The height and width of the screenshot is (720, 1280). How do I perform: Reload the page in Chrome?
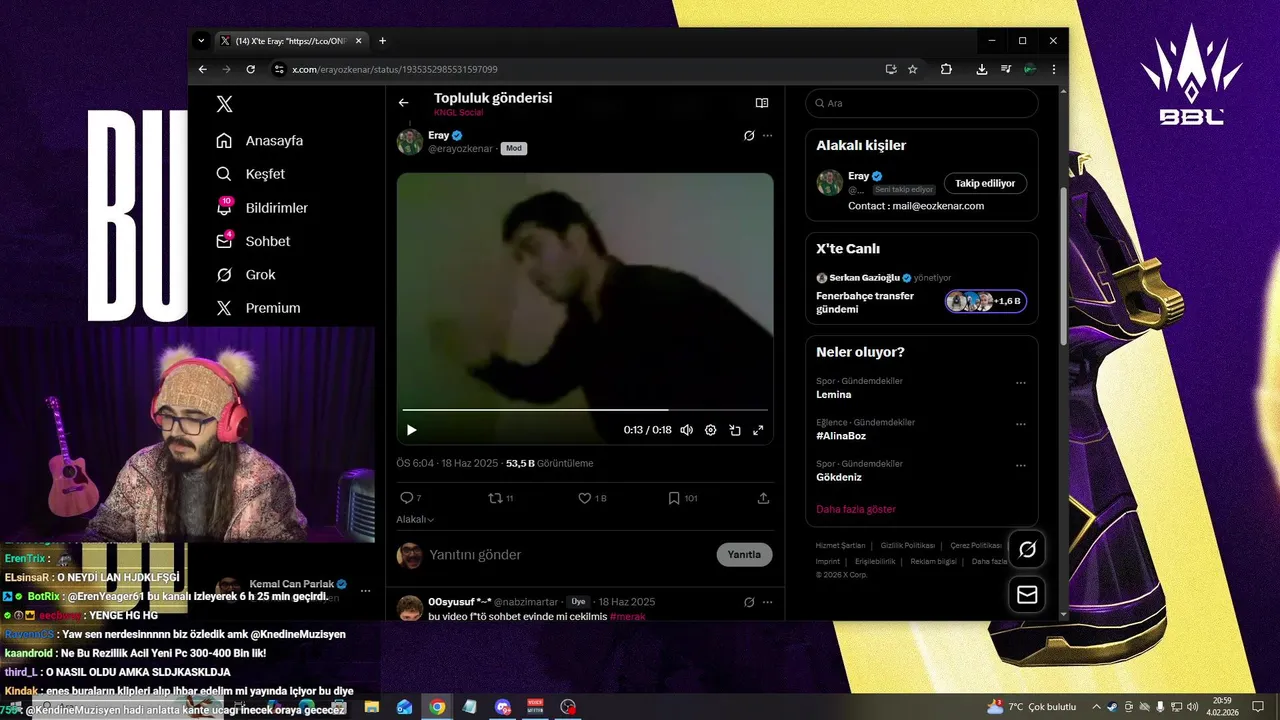(250, 69)
